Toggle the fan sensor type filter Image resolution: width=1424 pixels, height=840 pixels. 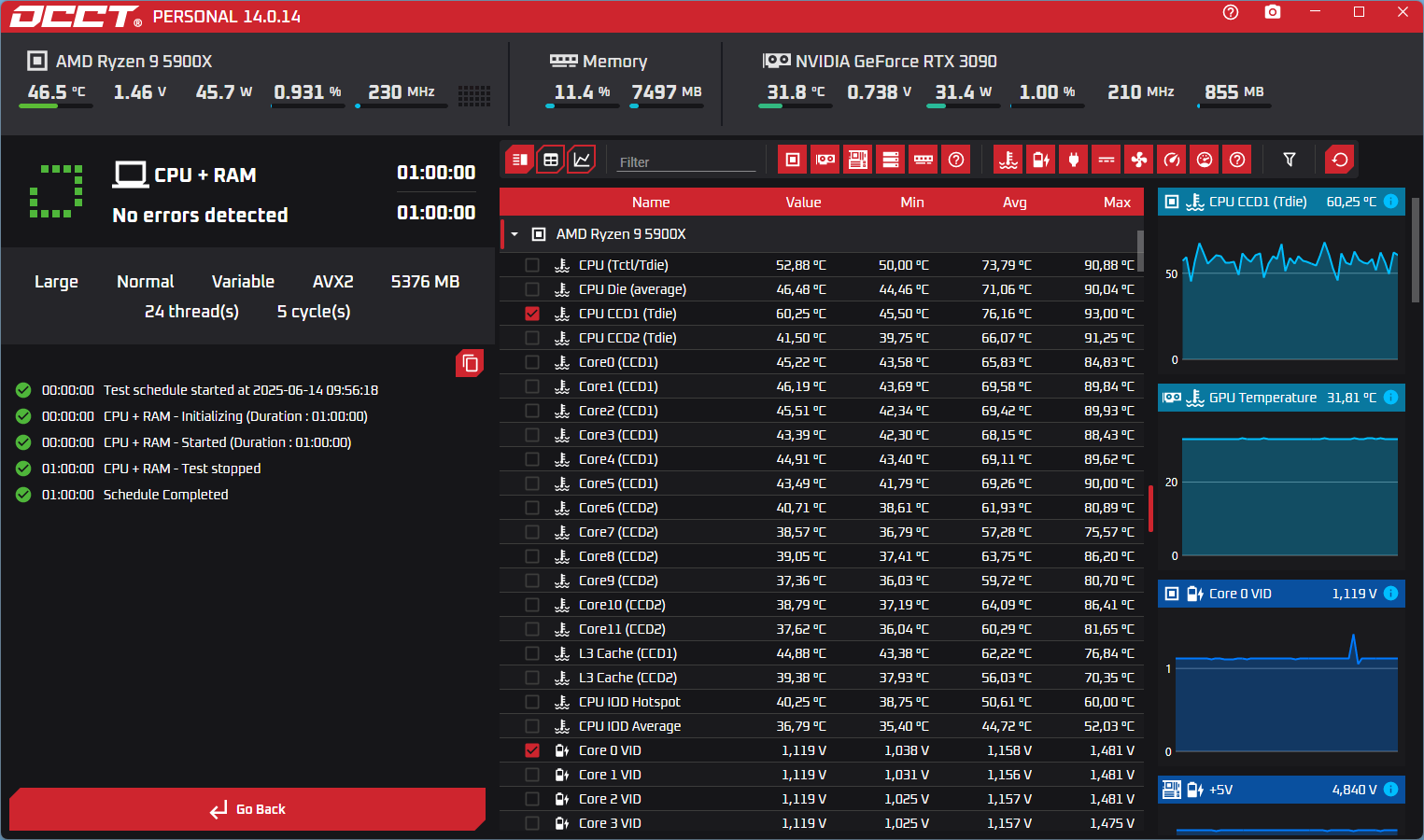(x=1139, y=160)
